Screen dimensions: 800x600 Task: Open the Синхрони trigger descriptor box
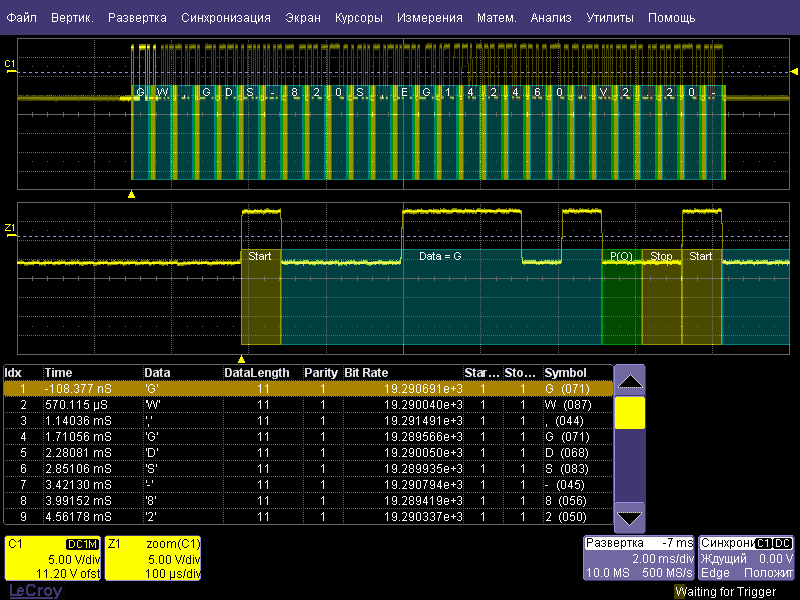coord(747,558)
